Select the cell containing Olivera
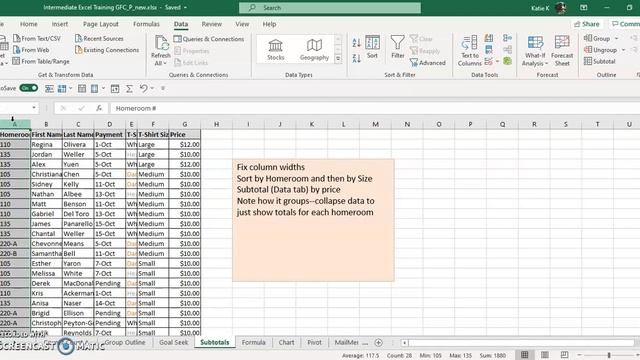640x360 pixels. coord(78,144)
